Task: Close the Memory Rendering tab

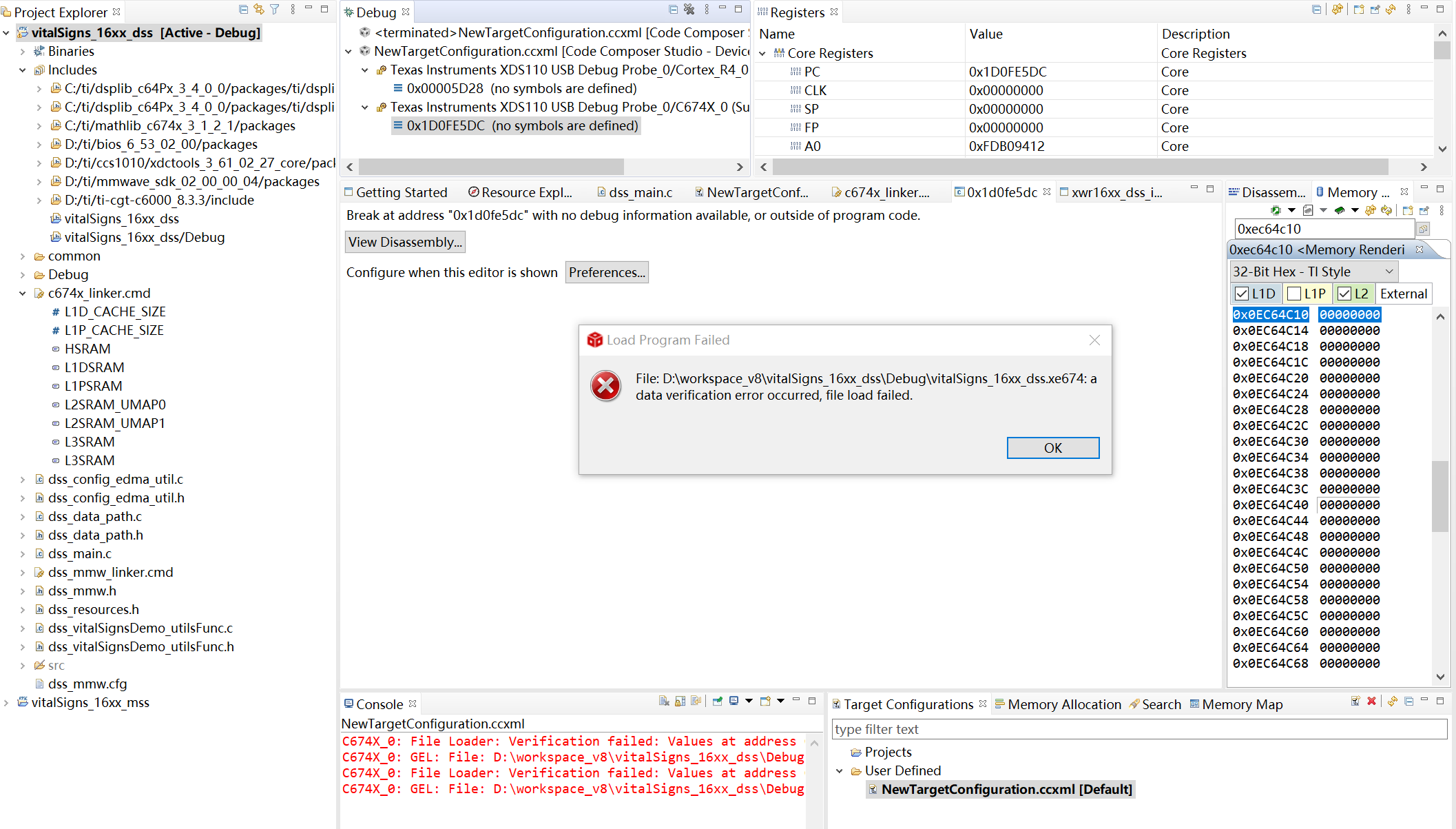Action: point(1419,249)
